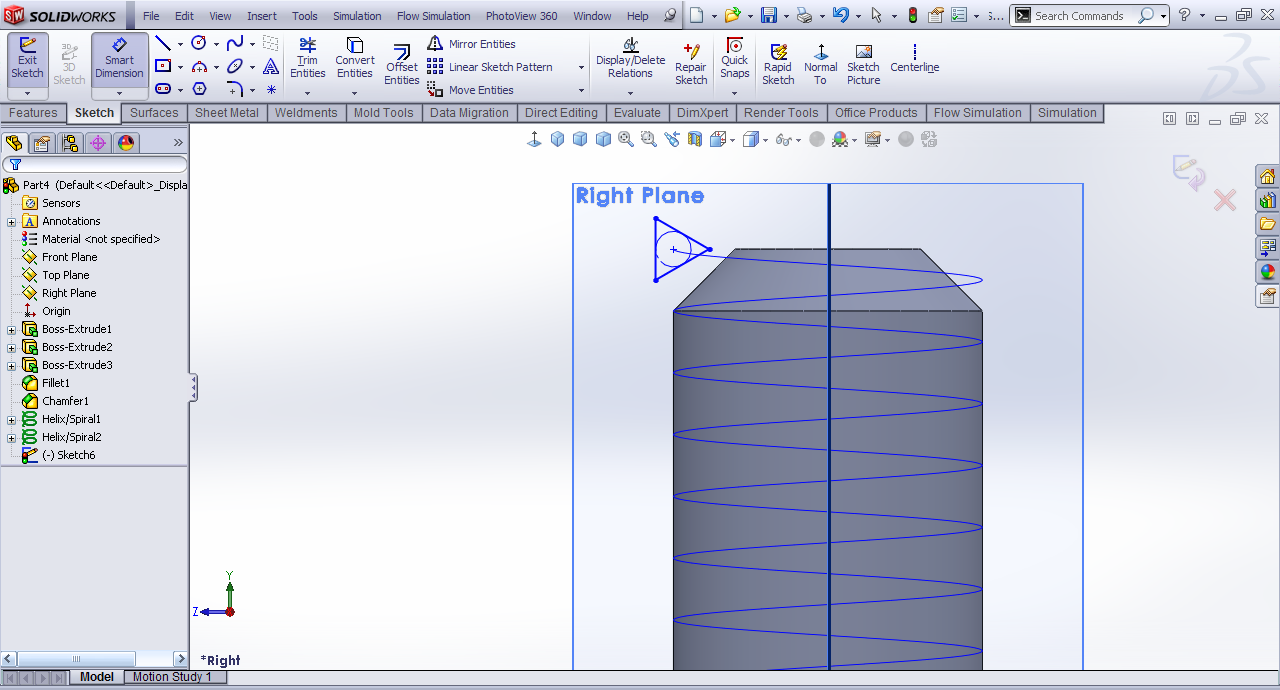Pick the Offset Entities tool
The image size is (1280, 690).
[402, 64]
